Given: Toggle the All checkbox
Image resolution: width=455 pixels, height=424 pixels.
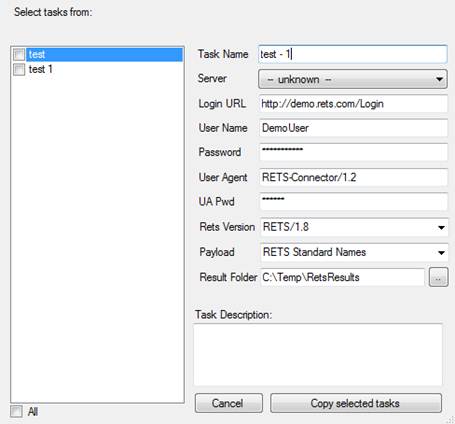Looking at the screenshot, I should tap(16, 411).
